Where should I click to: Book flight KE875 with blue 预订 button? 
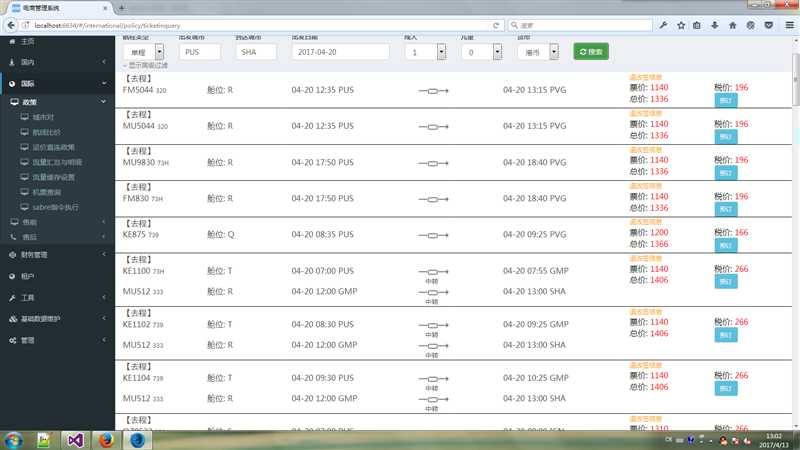726,245
